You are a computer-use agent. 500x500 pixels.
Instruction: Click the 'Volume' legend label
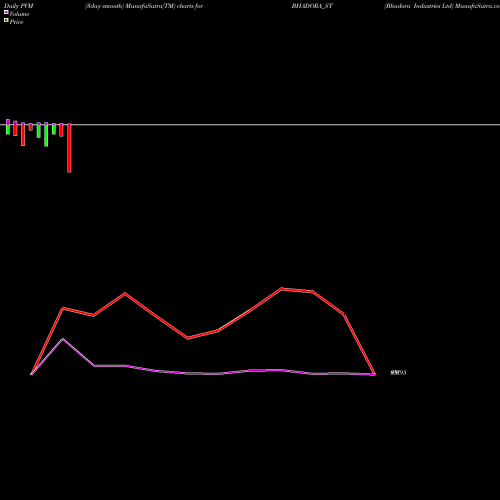(19, 14)
